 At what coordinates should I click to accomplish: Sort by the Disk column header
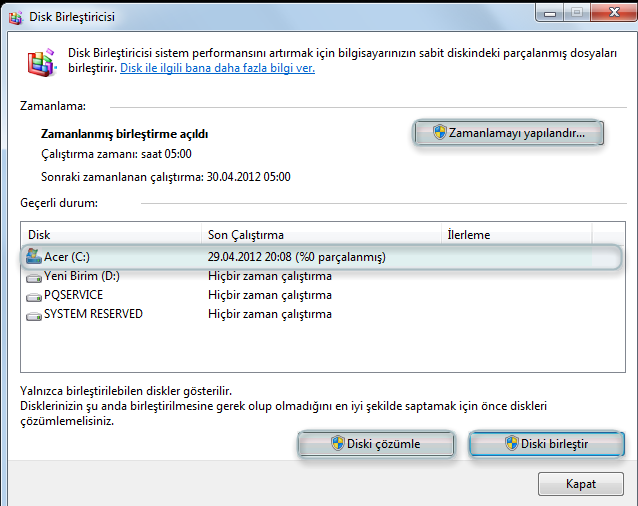[x=111, y=235]
